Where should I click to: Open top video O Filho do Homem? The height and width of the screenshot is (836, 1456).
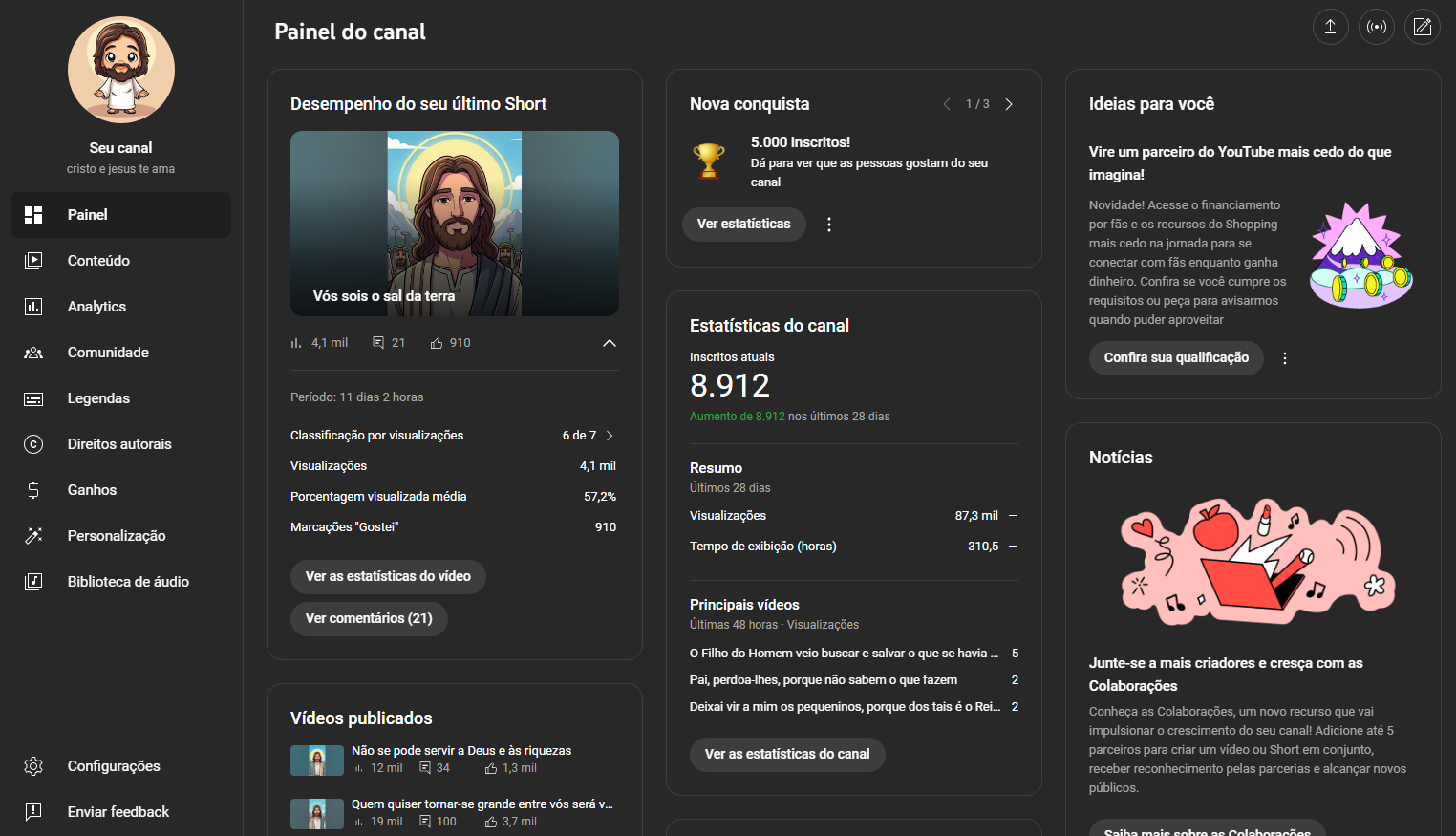click(x=844, y=654)
